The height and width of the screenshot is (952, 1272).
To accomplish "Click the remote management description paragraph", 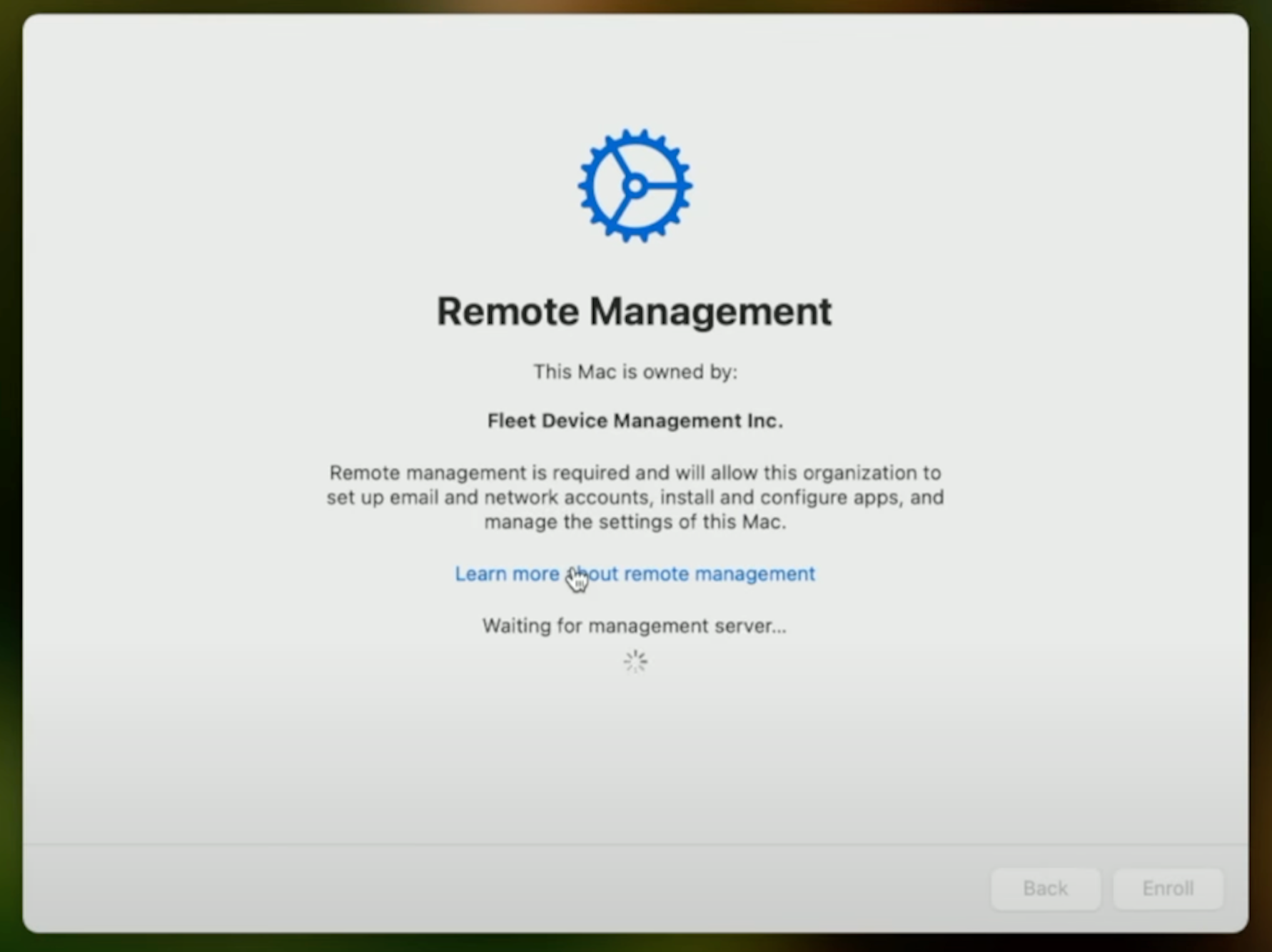I will (x=635, y=497).
